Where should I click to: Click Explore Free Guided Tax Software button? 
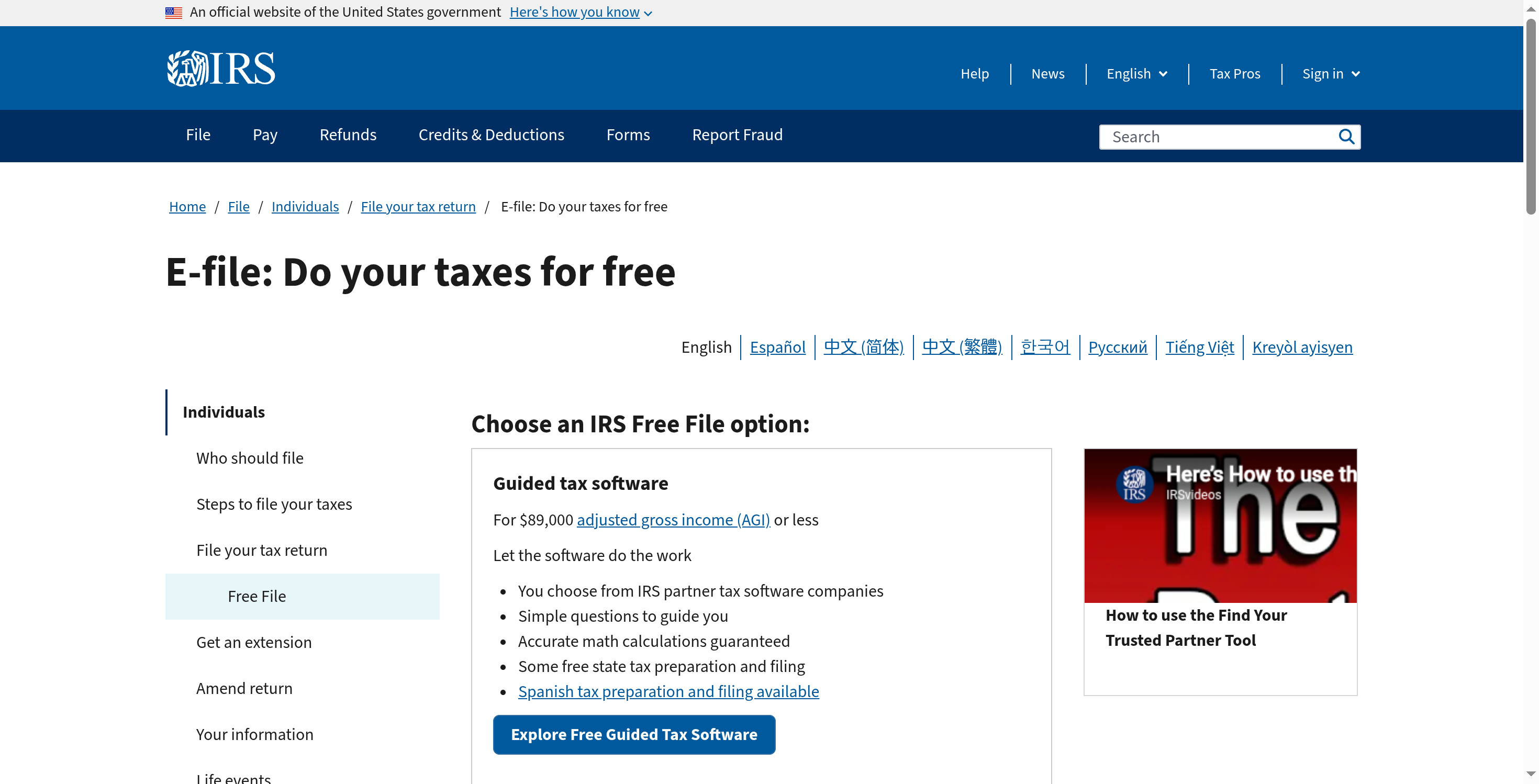633,734
